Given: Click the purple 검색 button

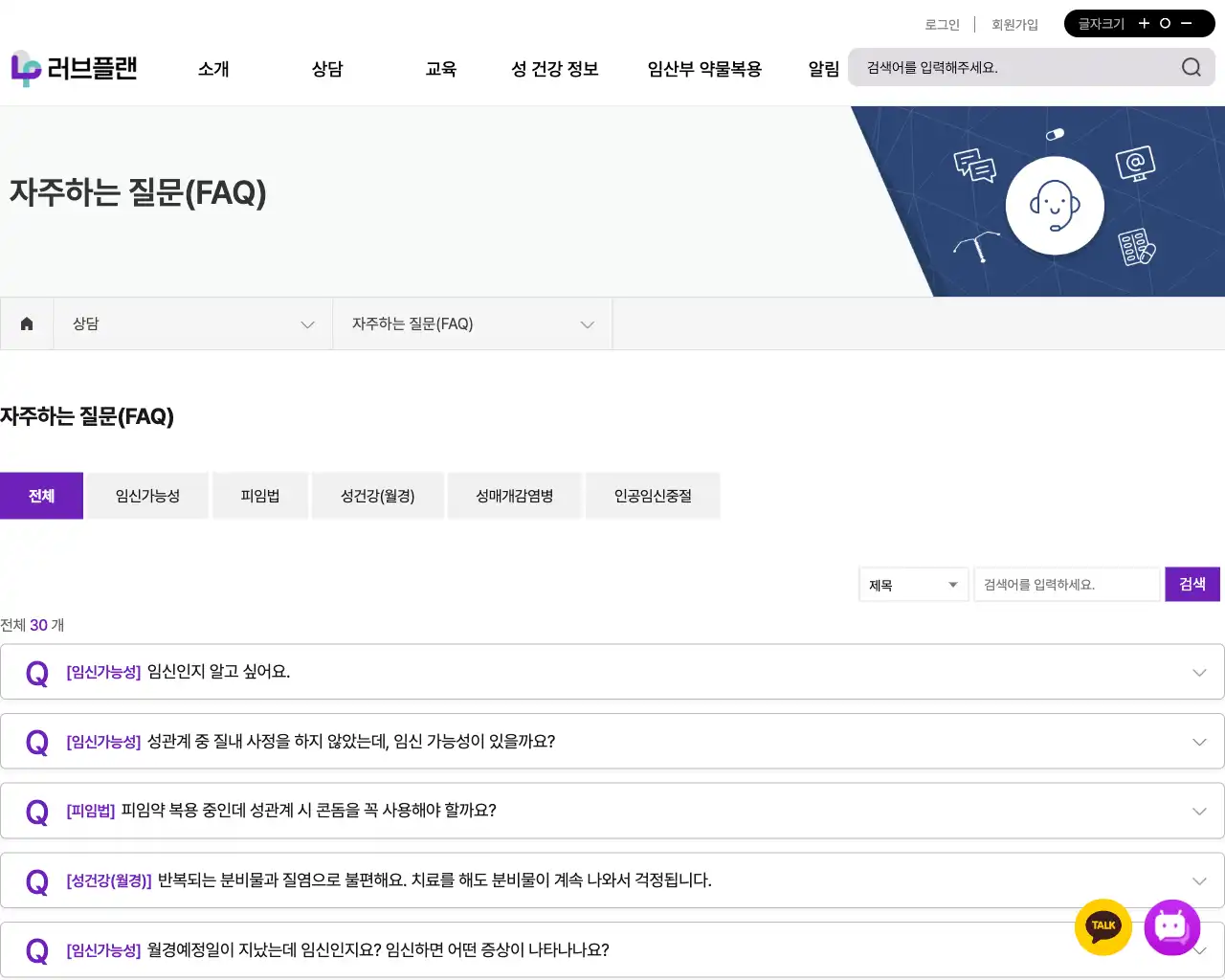Looking at the screenshot, I should [x=1192, y=585].
